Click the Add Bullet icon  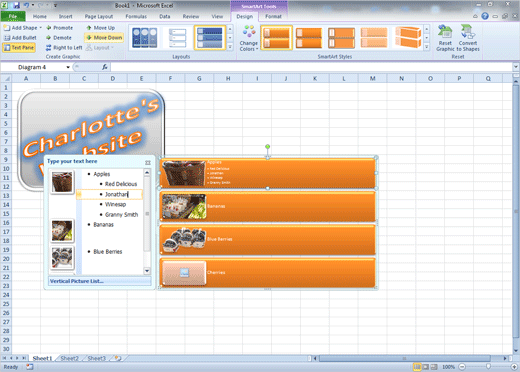[7, 38]
